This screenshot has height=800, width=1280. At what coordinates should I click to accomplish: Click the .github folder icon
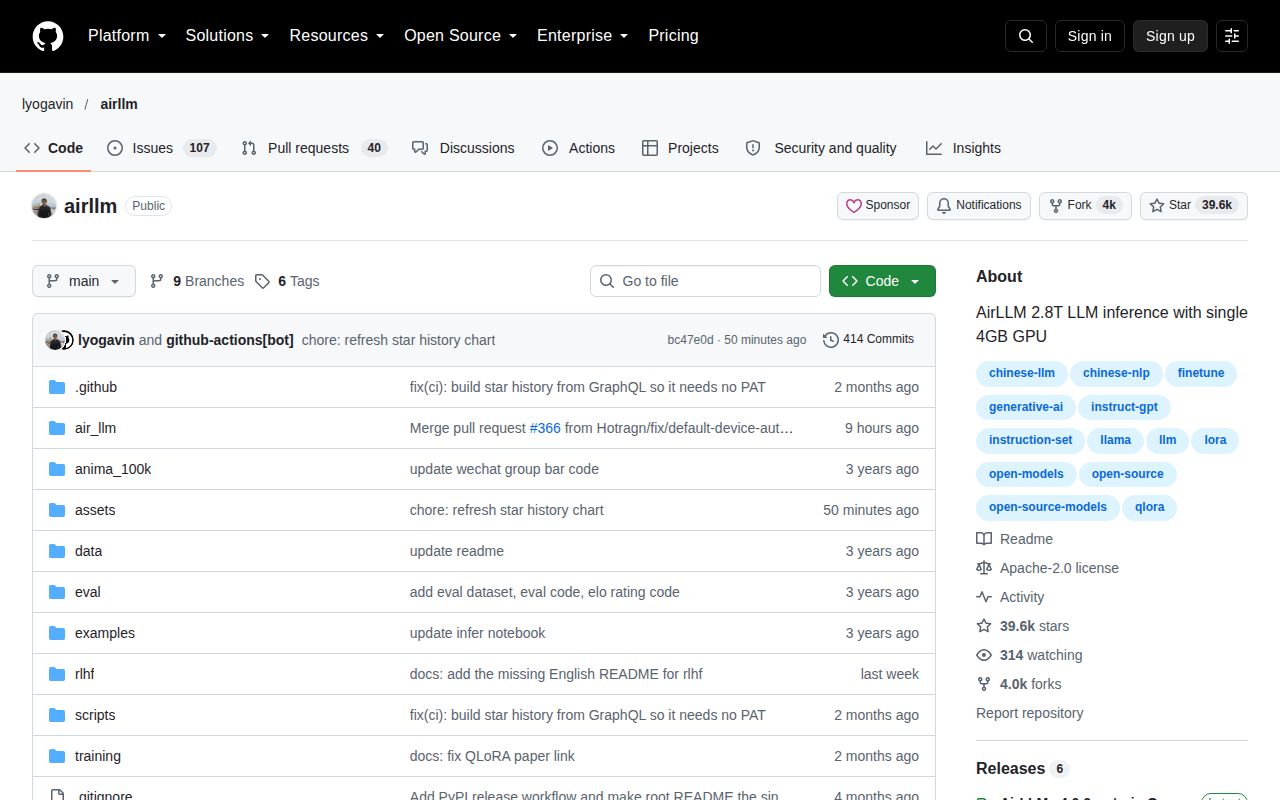pos(57,387)
